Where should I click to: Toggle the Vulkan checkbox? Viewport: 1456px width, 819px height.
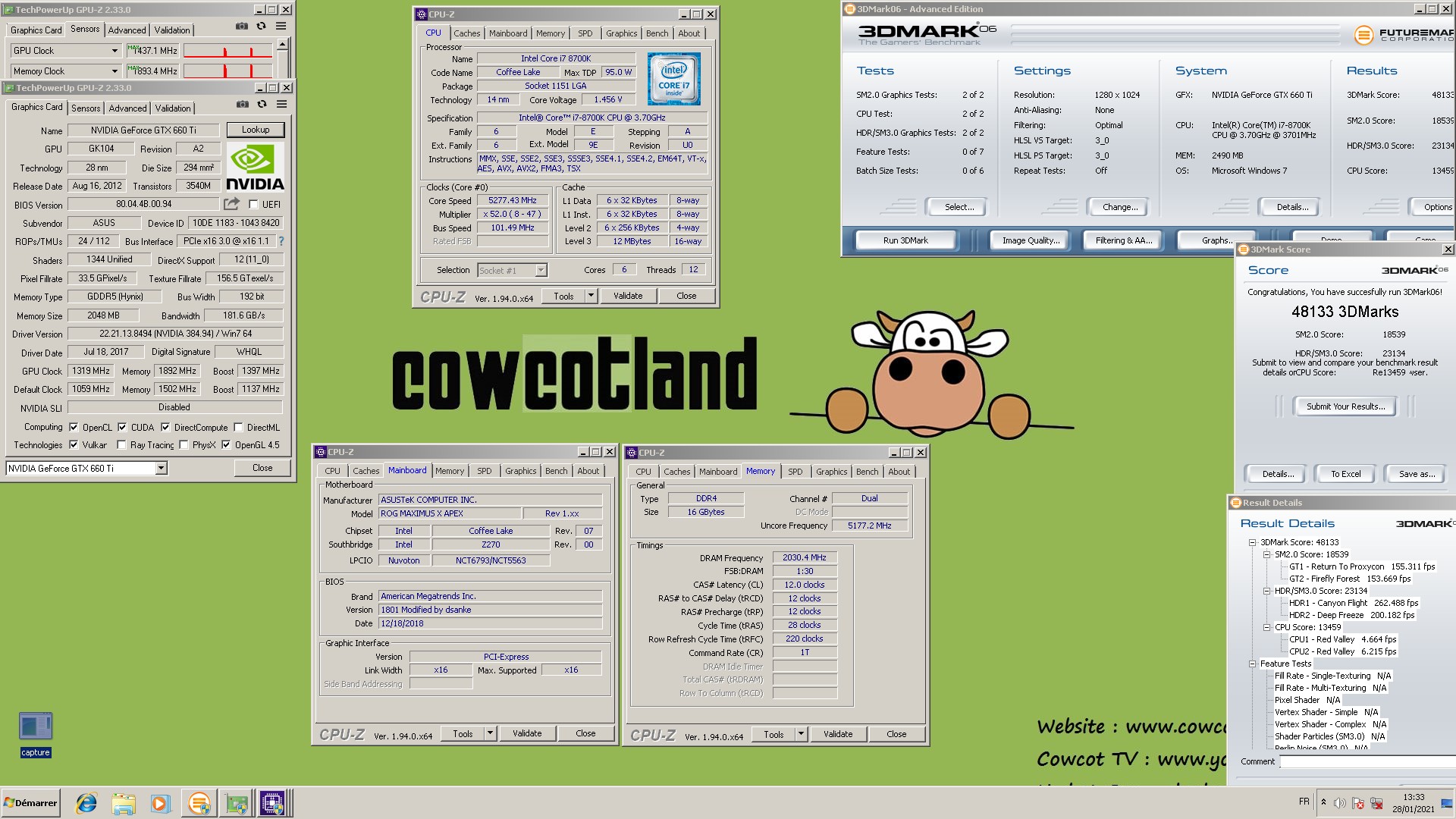(74, 444)
